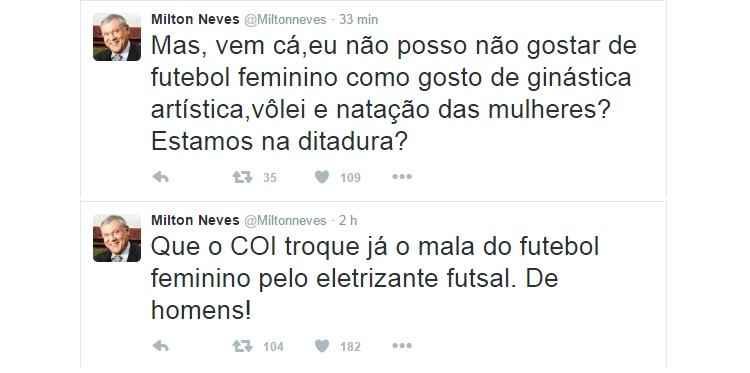
Task: Open more options on the 2 h tweet
Action: 402,345
